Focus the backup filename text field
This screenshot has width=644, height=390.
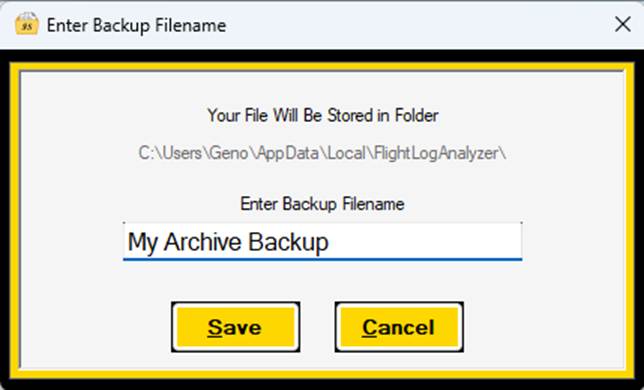click(x=322, y=241)
